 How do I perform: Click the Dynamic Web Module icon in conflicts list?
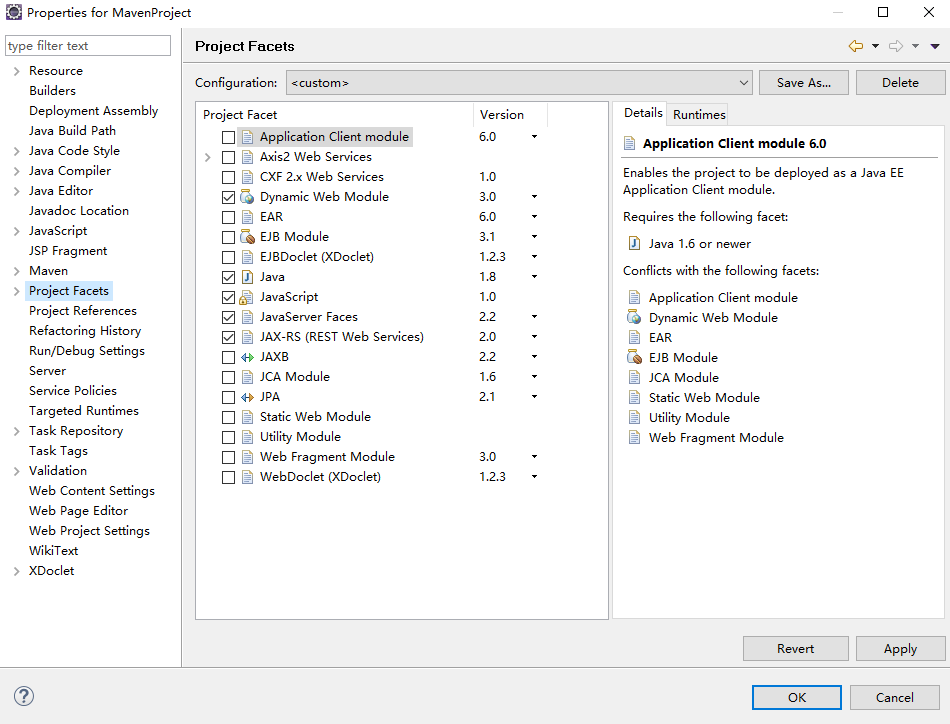[634, 317]
